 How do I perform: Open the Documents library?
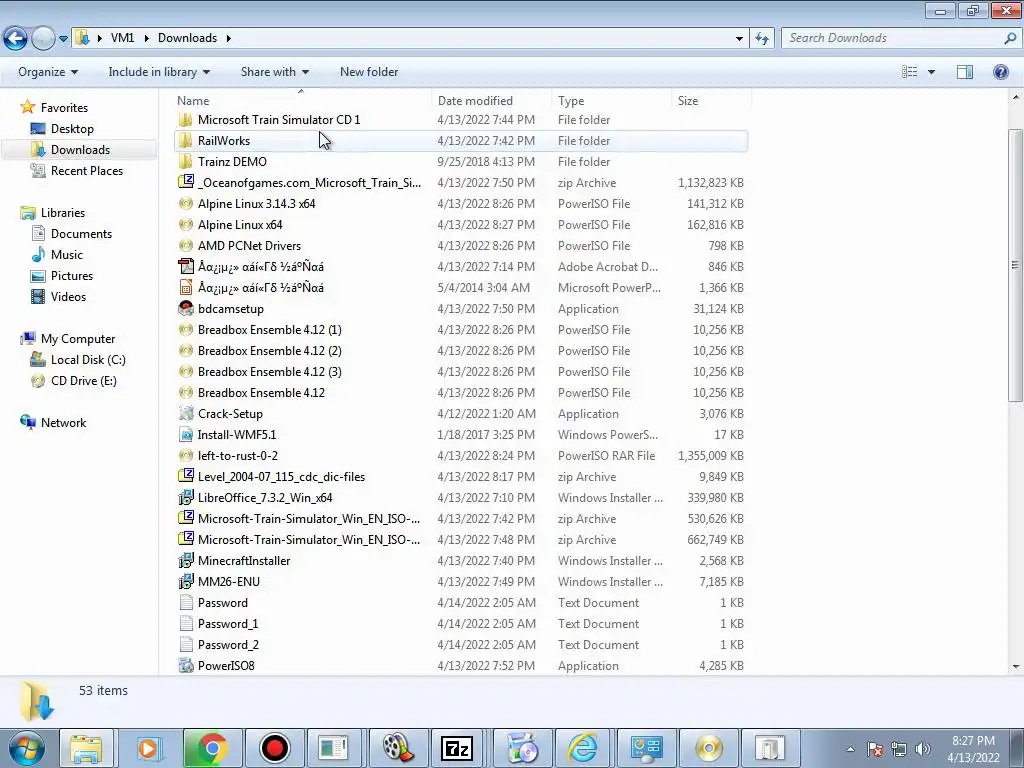click(x=81, y=234)
